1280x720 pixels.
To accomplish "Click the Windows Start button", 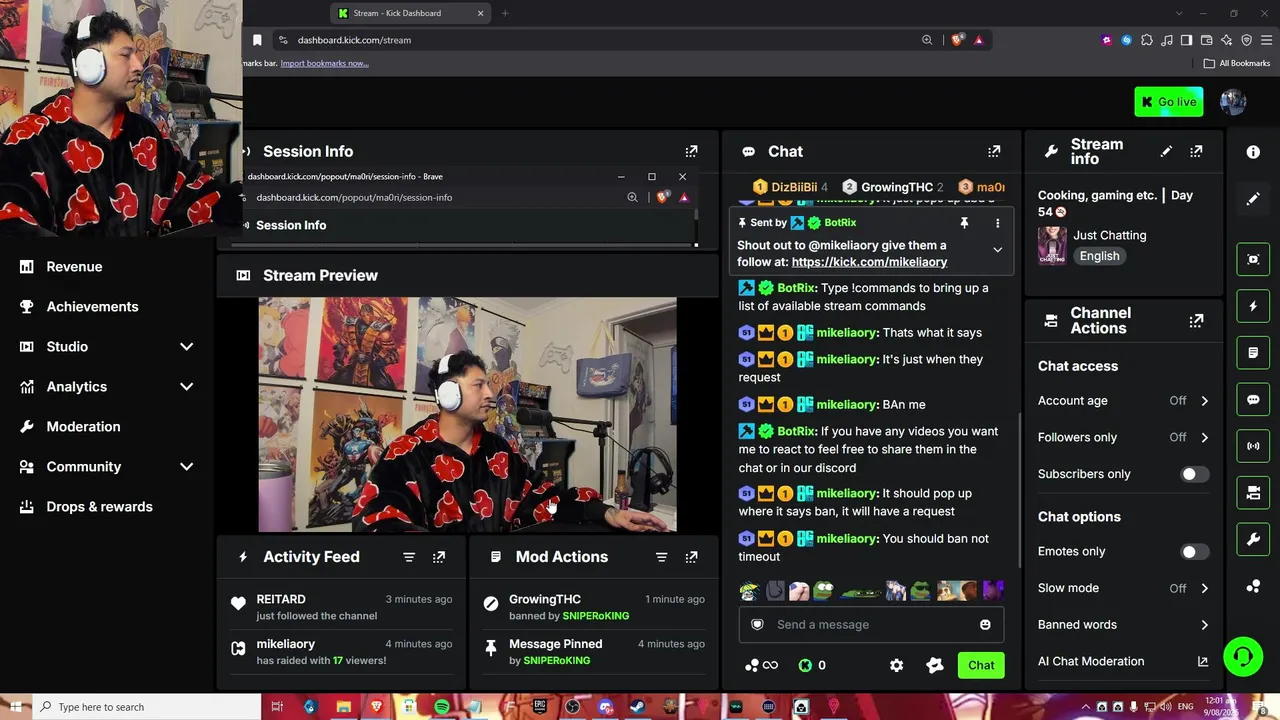I will click(16, 707).
